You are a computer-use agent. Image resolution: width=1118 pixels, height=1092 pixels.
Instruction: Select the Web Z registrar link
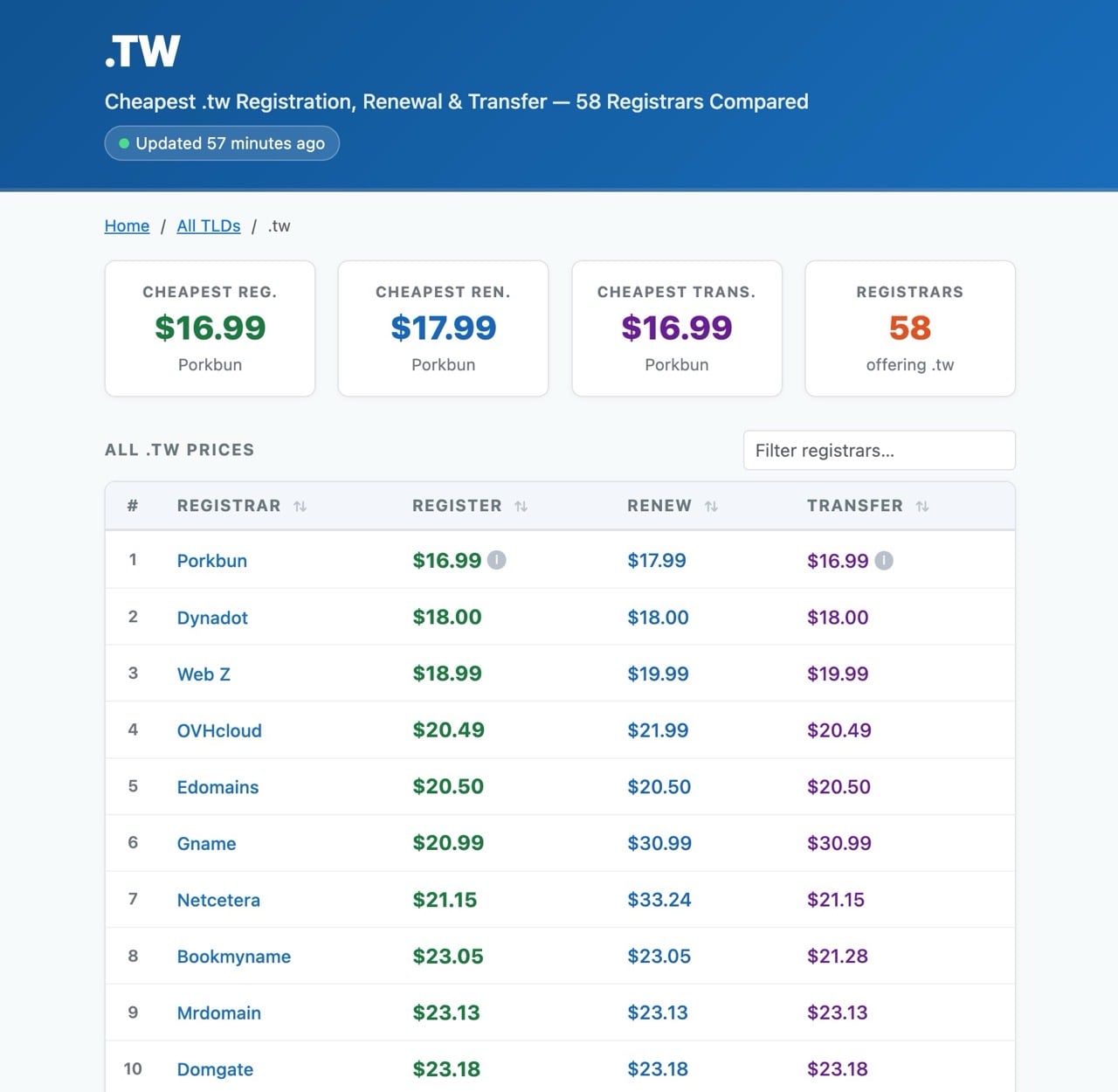click(204, 674)
